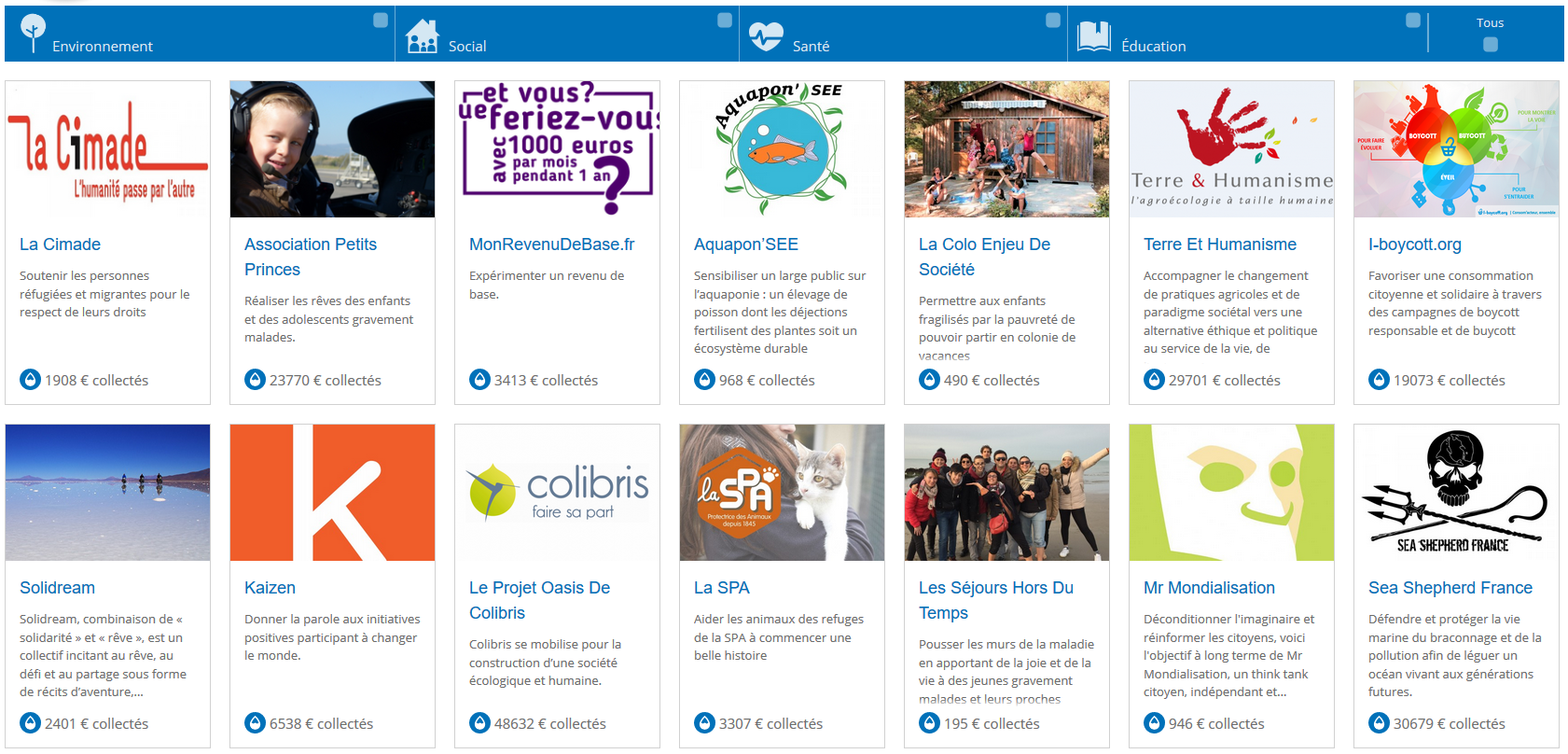
Task: Check the Tous checkbox
Action: coord(1491,45)
